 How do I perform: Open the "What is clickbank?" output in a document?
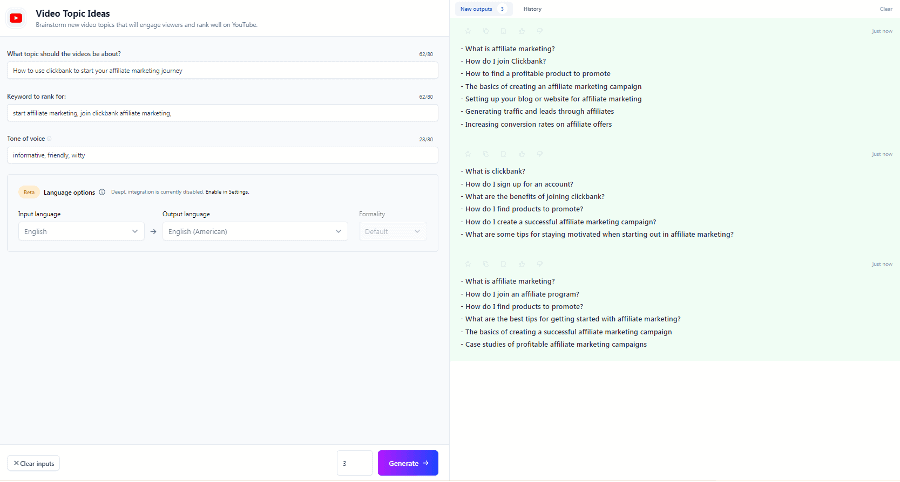click(x=503, y=154)
